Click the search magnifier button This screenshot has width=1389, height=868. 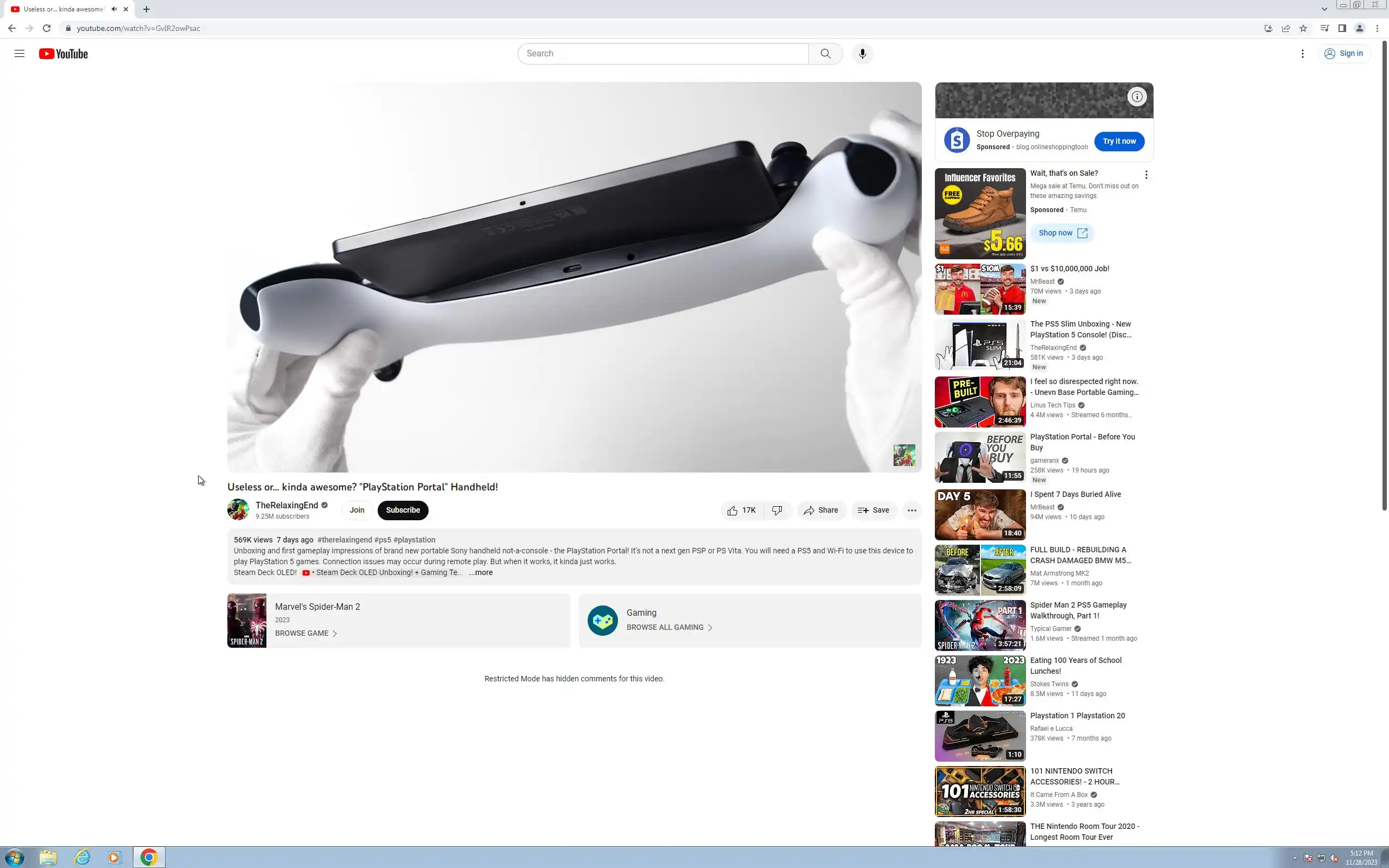pyautogui.click(x=825, y=53)
